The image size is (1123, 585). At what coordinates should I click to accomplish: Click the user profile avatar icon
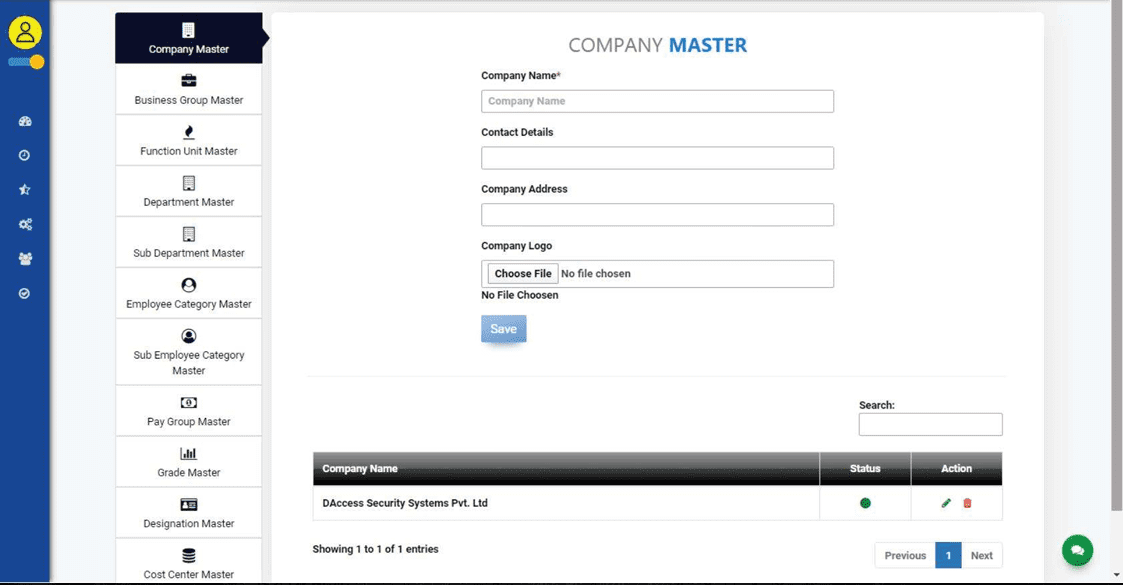[24, 32]
